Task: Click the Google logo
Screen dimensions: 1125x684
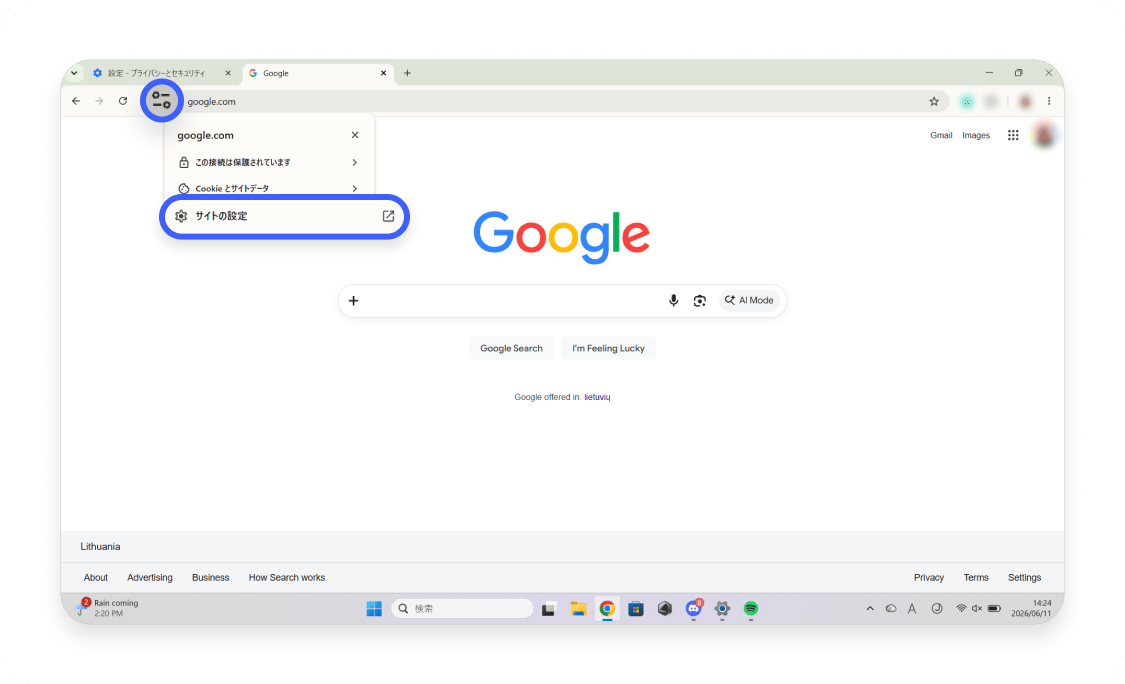Action: click(562, 237)
